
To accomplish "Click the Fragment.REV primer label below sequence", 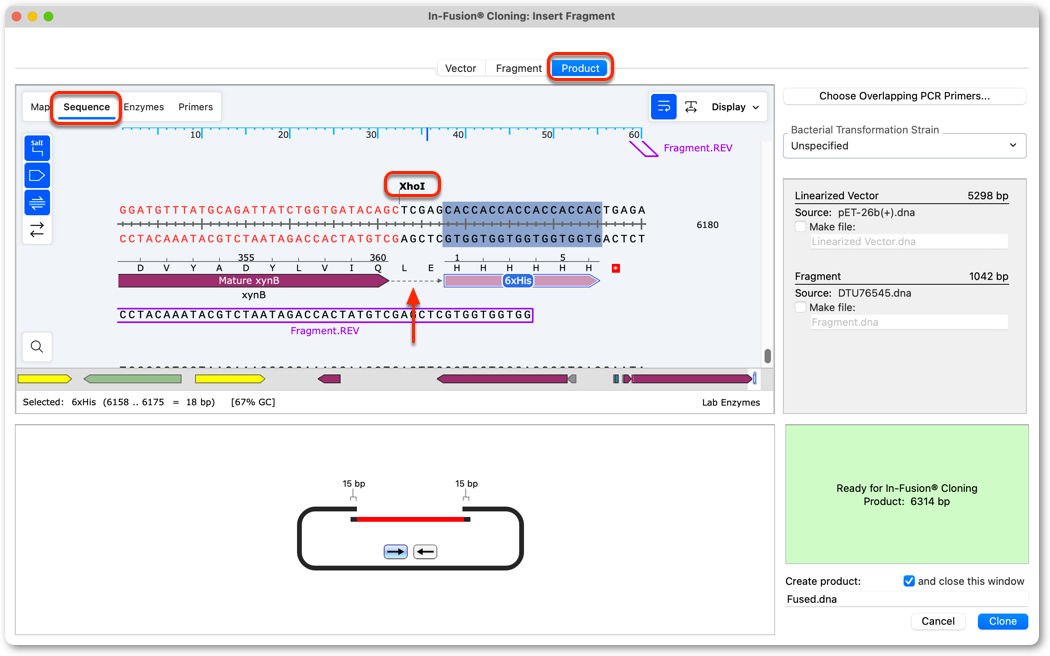I will pos(325,331).
